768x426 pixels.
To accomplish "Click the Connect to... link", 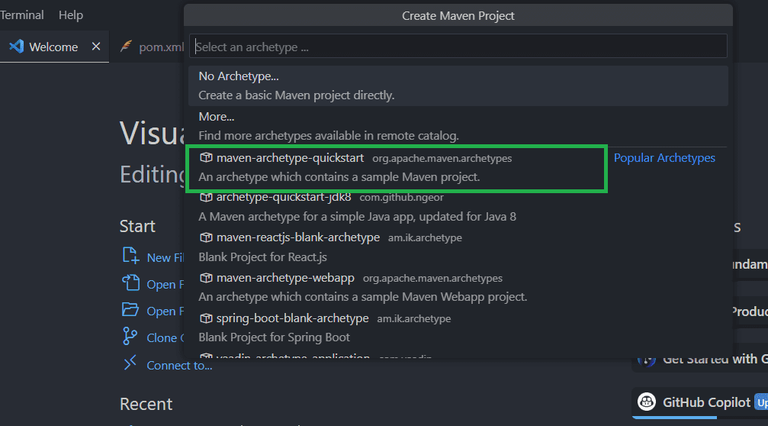I will pyautogui.click(x=179, y=365).
